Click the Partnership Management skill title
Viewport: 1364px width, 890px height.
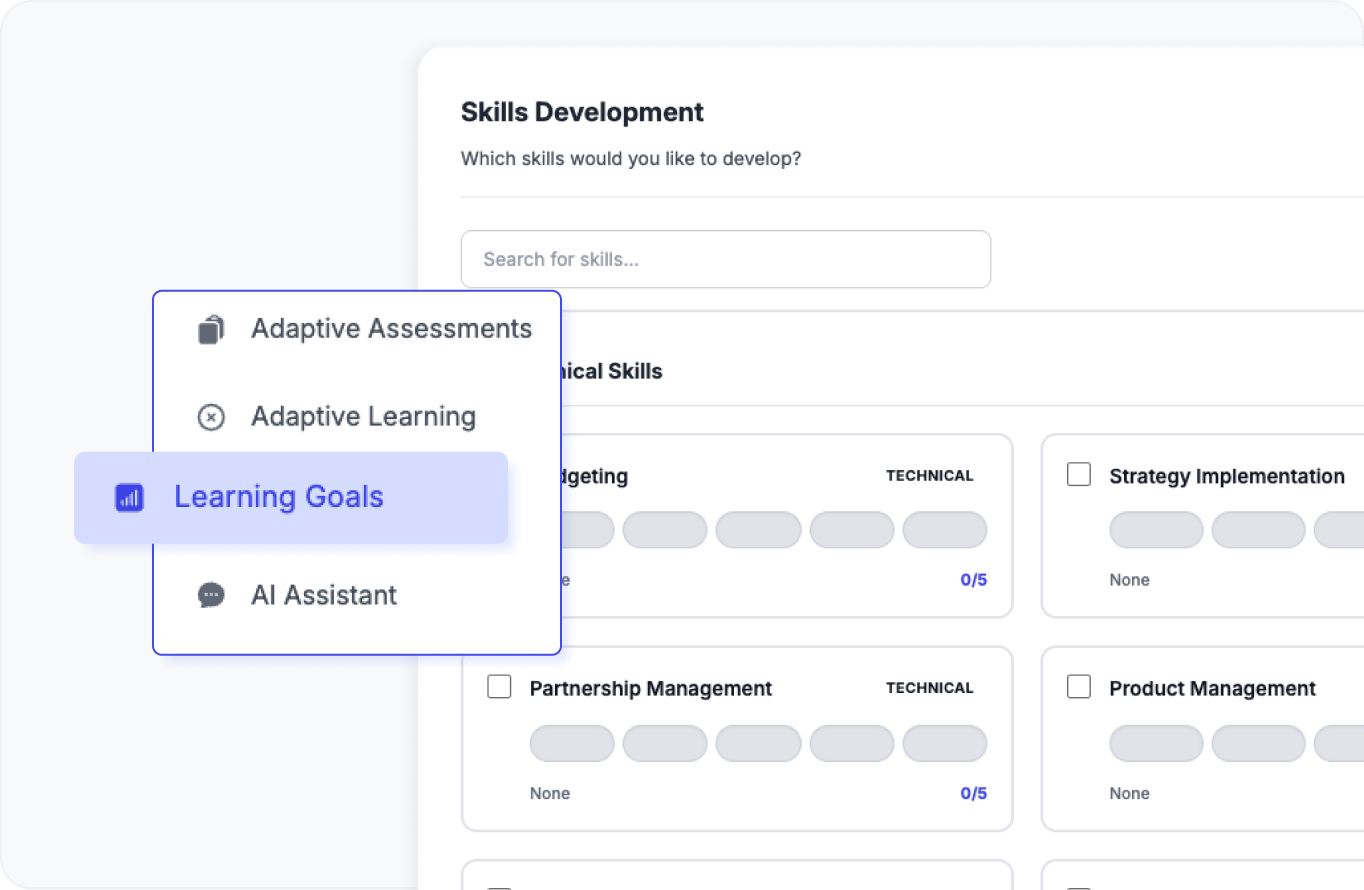point(650,689)
